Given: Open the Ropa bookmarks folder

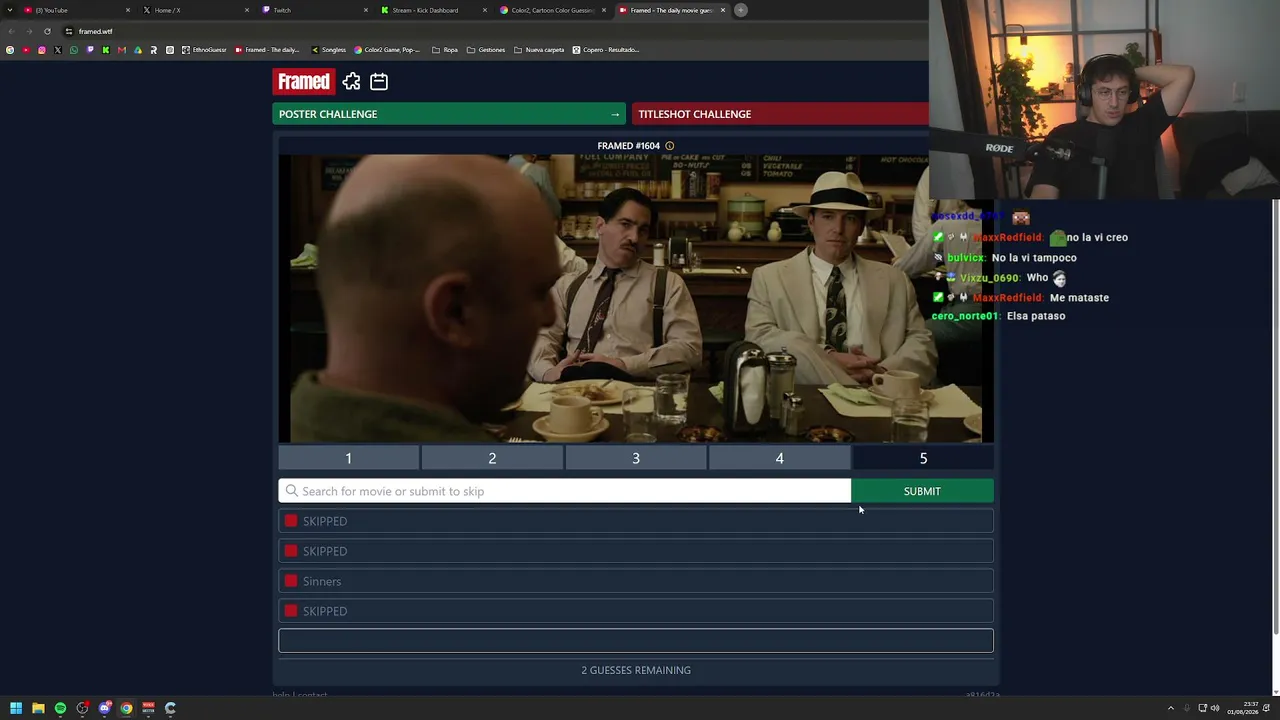Looking at the screenshot, I should [x=445, y=50].
